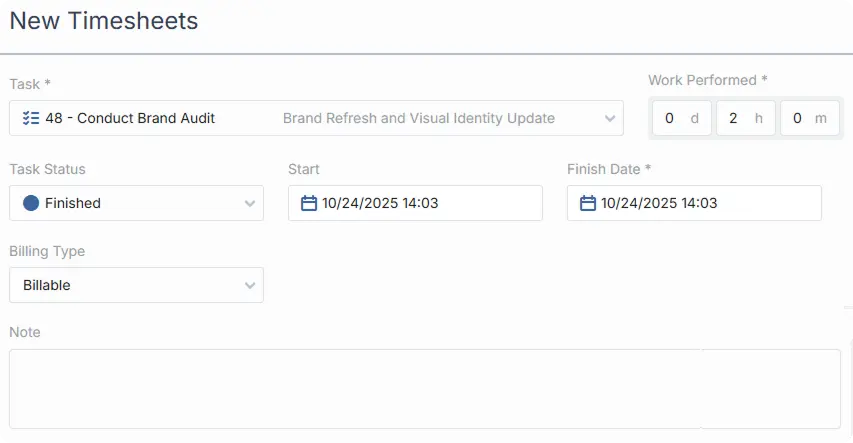Expand the Task Status dropdown arrow

[x=250, y=203]
